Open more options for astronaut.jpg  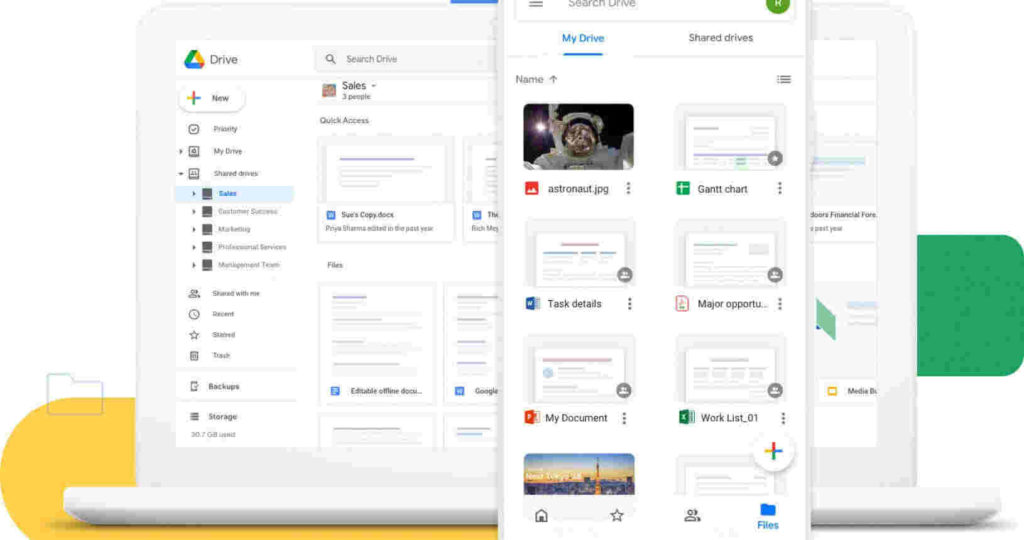tap(628, 189)
